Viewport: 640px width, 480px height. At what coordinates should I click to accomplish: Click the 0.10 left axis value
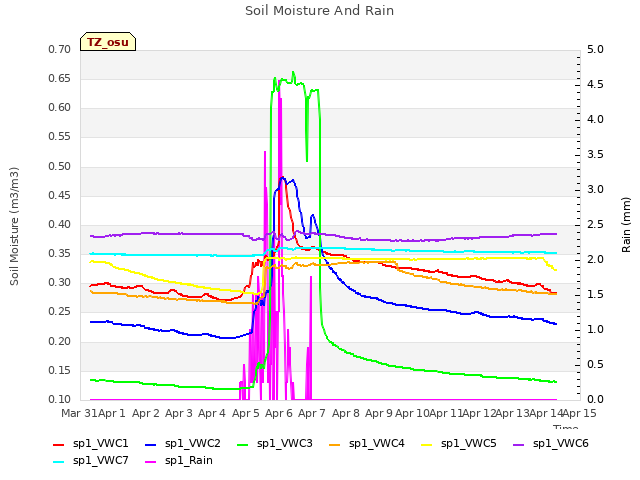point(60,399)
